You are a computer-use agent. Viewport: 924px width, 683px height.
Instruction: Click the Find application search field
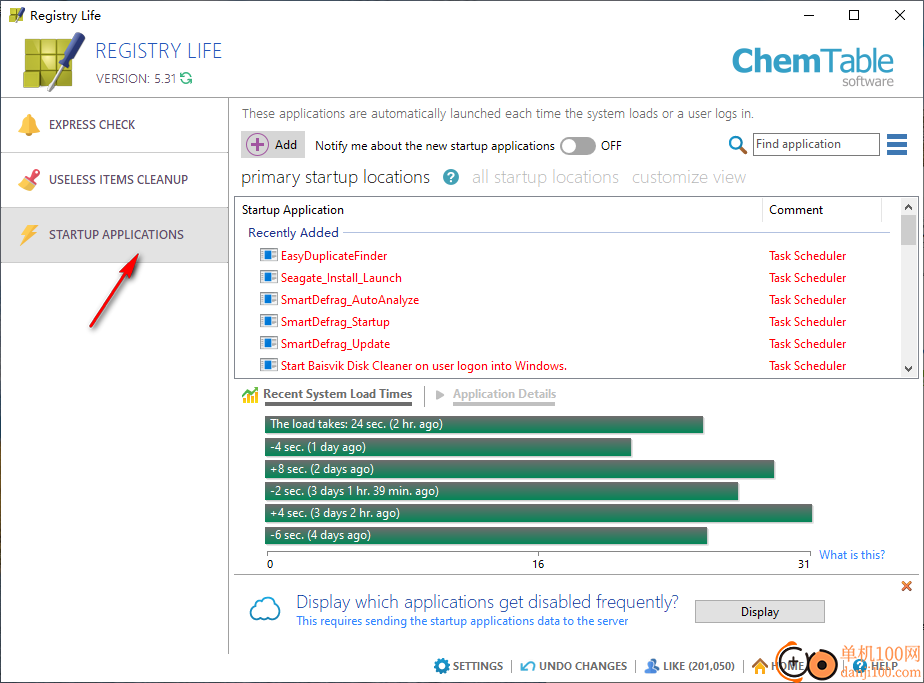[816, 144]
